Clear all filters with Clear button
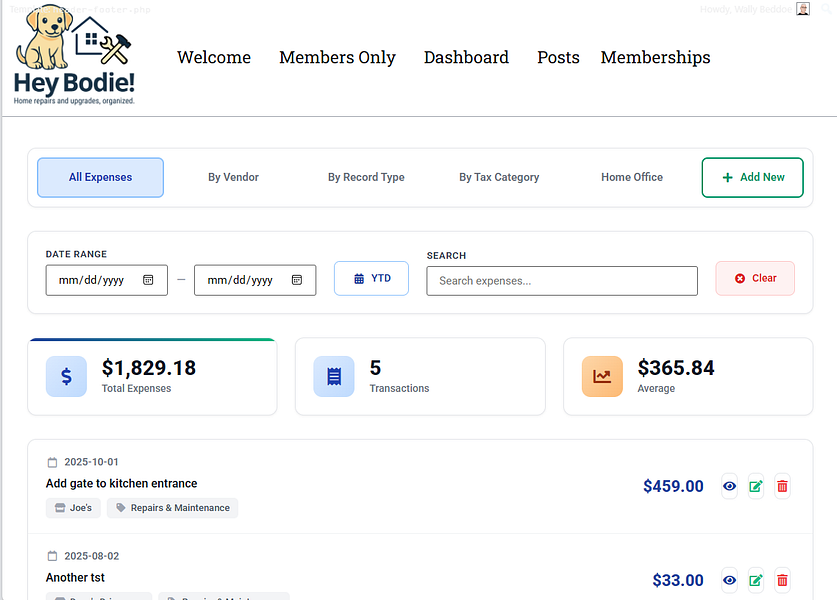The height and width of the screenshot is (600, 837). tap(755, 278)
